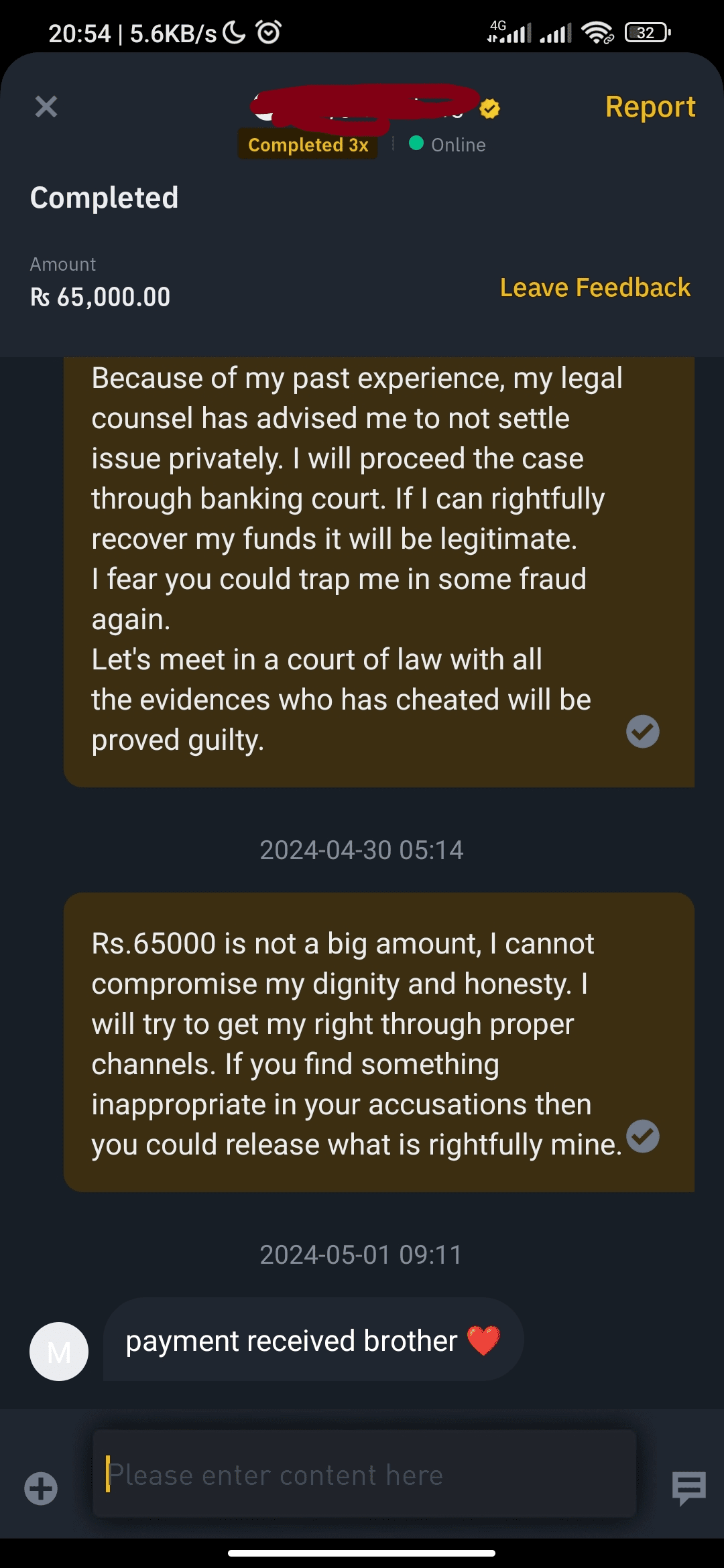Tap the read checkmark on Rs.65000 message
This screenshot has height=1568, width=724.
[642, 1136]
